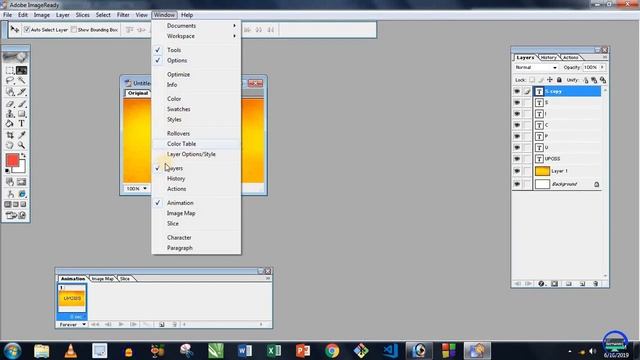Hide the Background layer eye

[x=517, y=184]
